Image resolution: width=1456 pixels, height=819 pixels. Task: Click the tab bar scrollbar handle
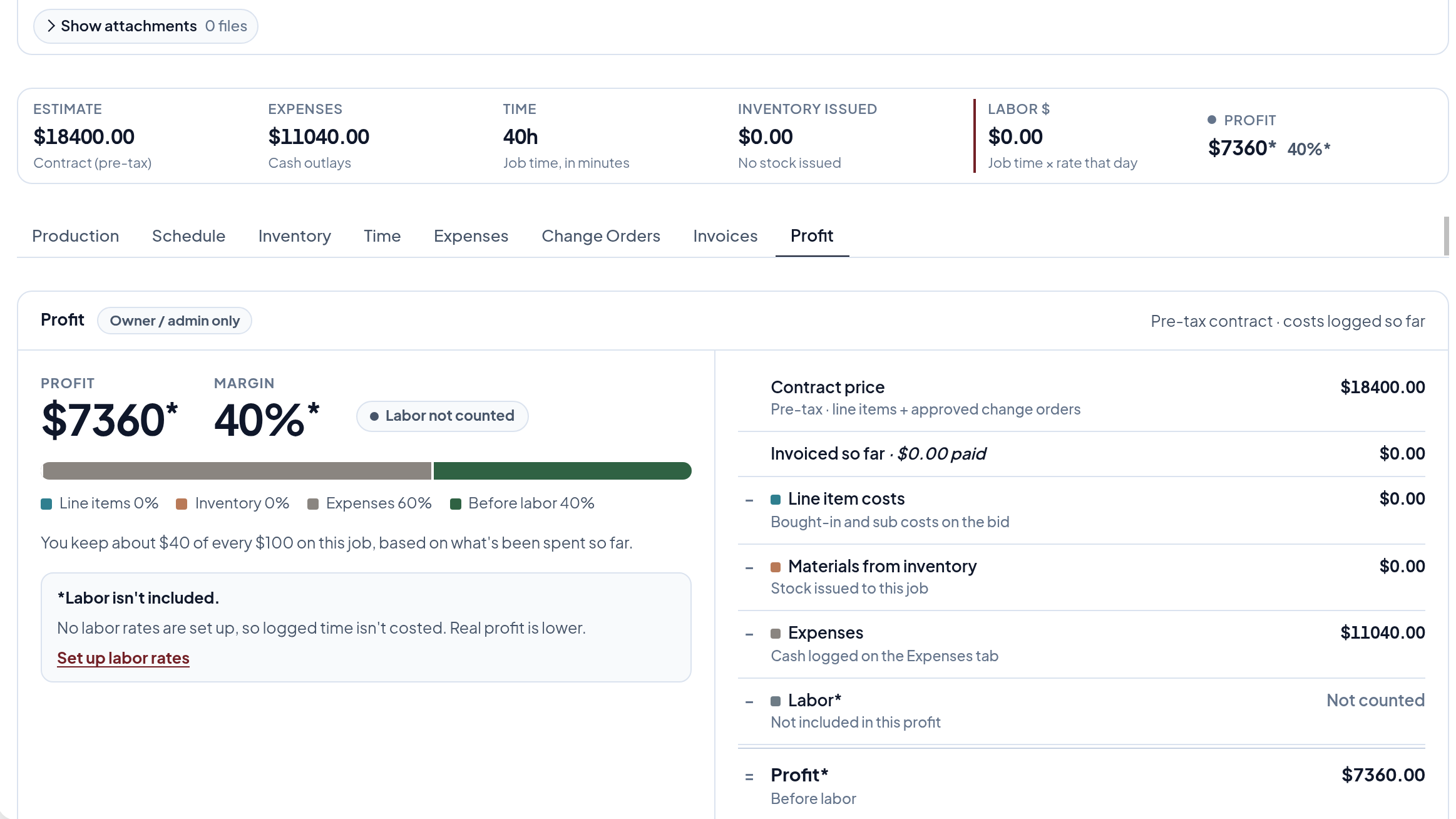click(1446, 235)
